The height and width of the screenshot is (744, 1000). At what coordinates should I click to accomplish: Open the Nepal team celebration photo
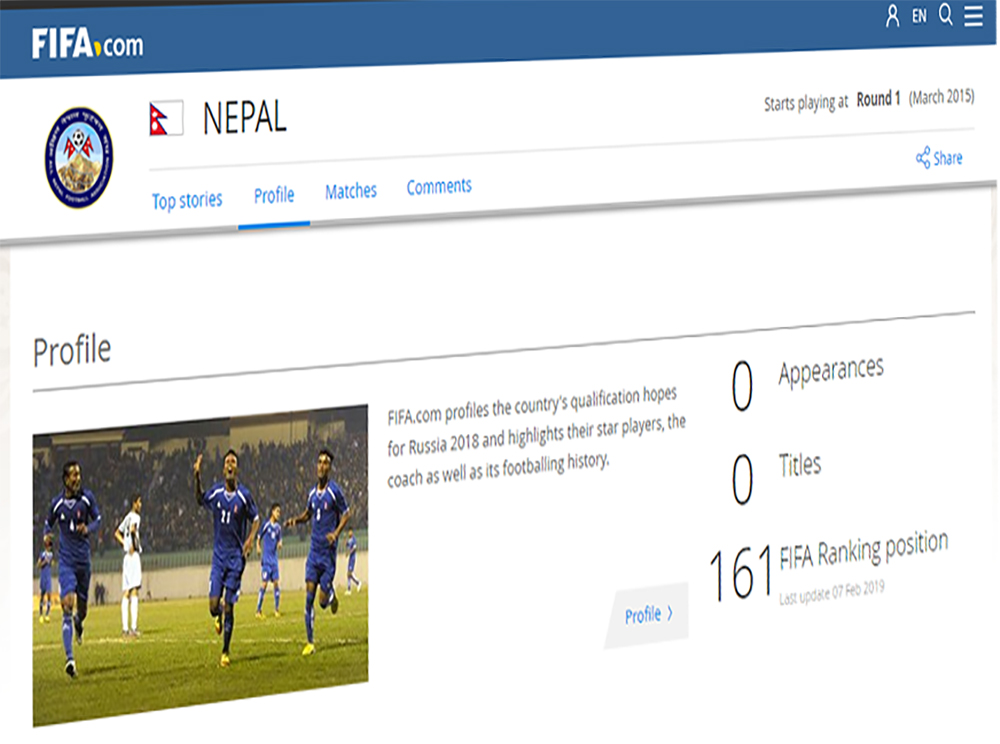200,565
